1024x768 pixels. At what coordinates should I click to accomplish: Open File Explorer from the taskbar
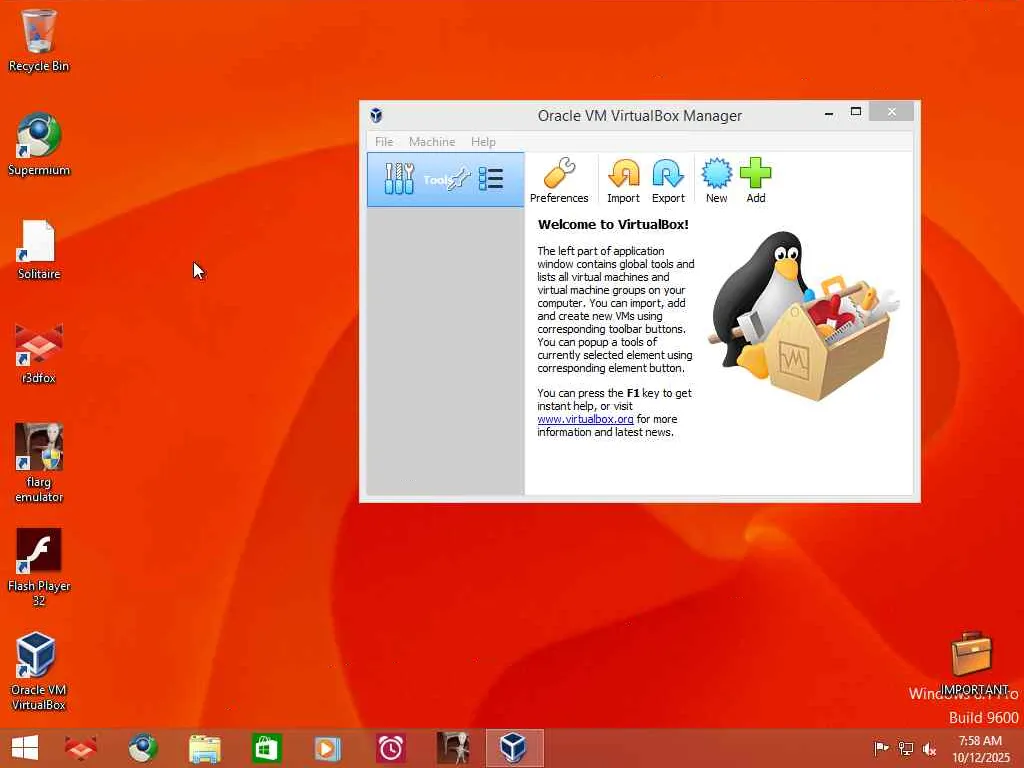click(204, 748)
